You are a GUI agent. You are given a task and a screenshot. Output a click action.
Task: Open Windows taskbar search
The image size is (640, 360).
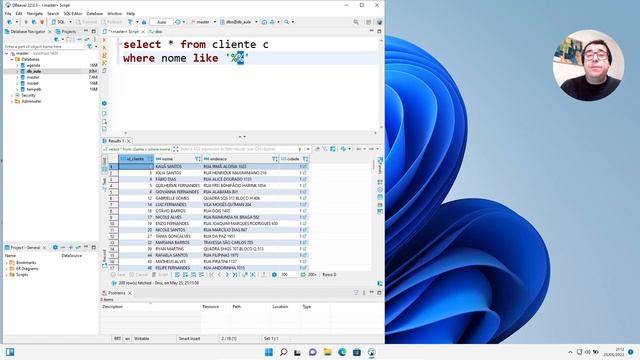283,352
